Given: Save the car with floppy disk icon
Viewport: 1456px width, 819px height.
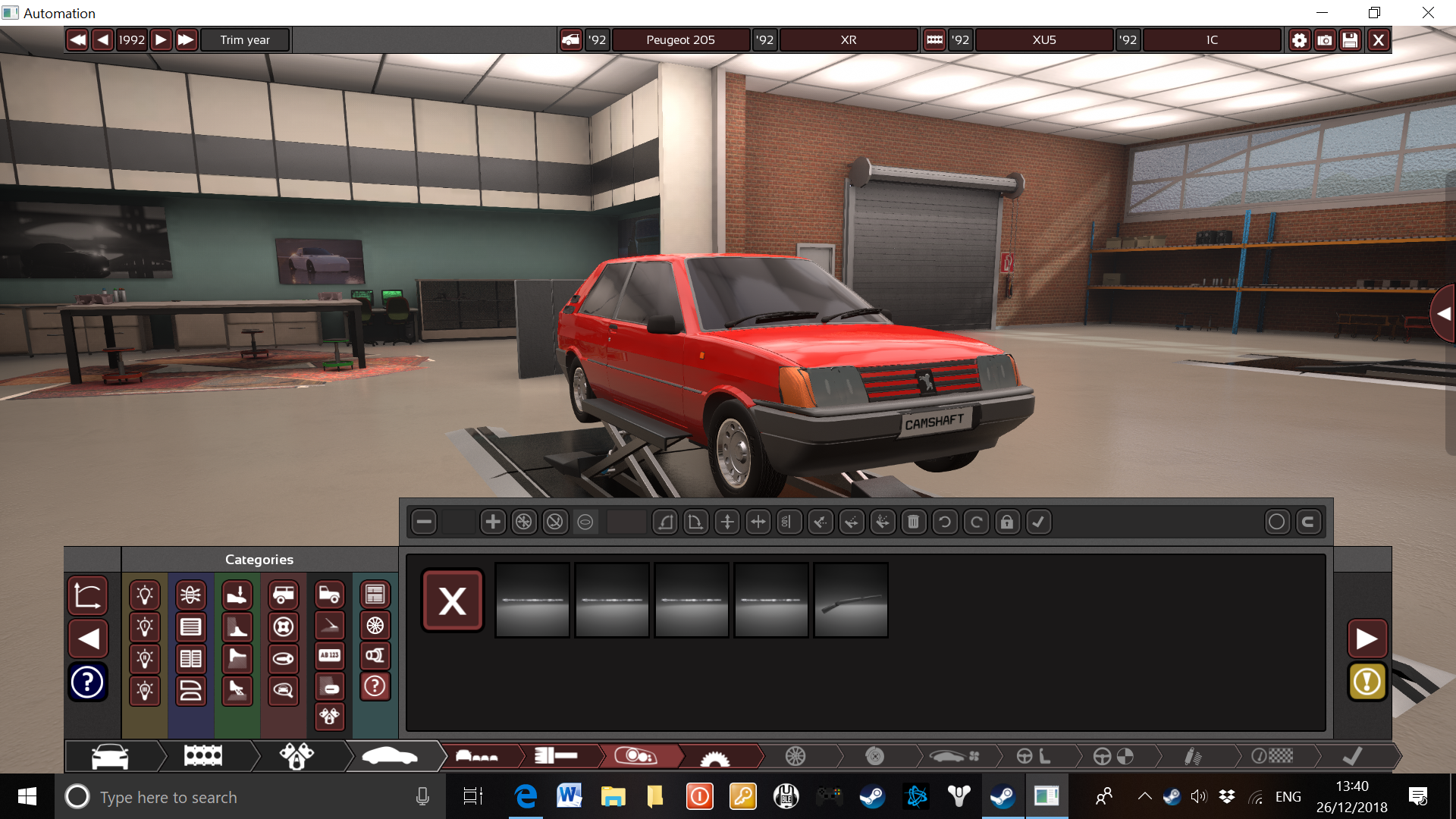Looking at the screenshot, I should pyautogui.click(x=1351, y=39).
